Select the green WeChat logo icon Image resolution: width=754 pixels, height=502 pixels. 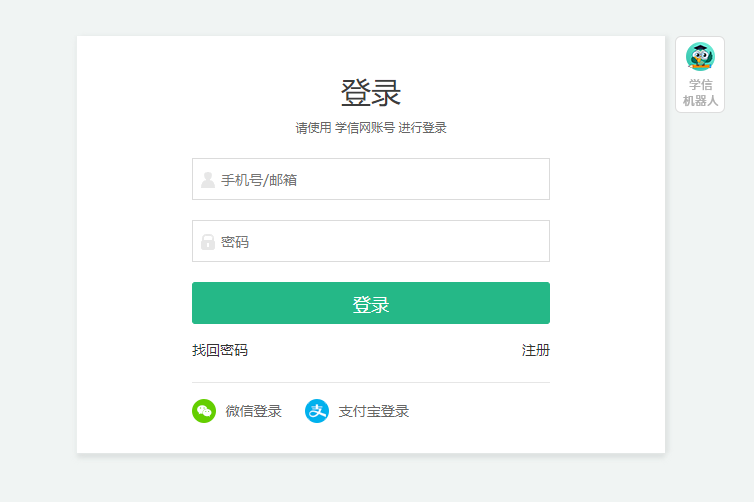coord(204,411)
